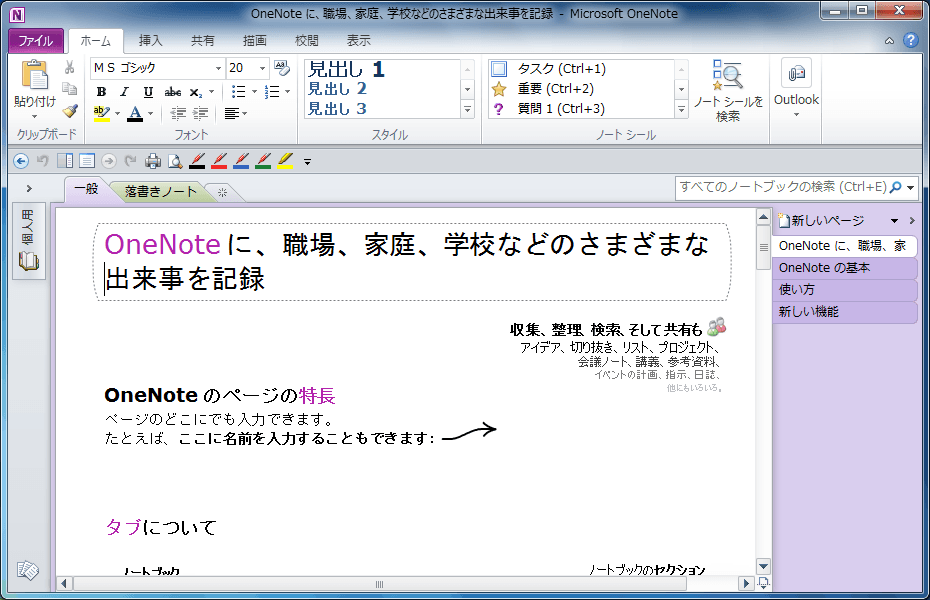Select the Format Painter brush icon
Viewport: 930px width, 600px height.
point(70,111)
